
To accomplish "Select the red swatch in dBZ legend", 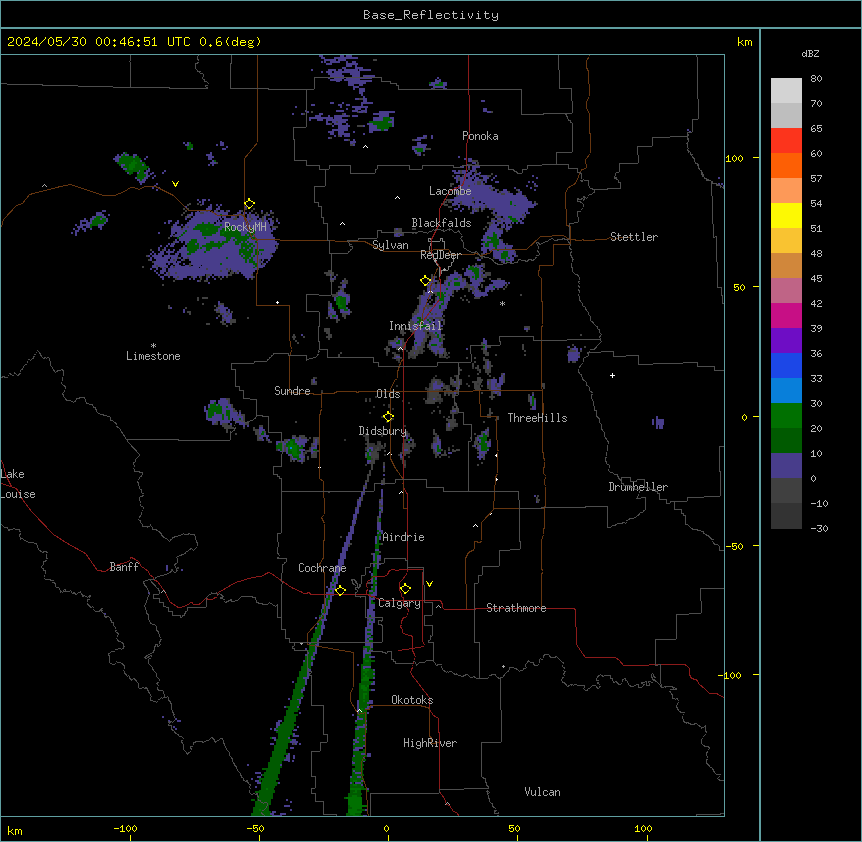I will pyautogui.click(x=786, y=140).
